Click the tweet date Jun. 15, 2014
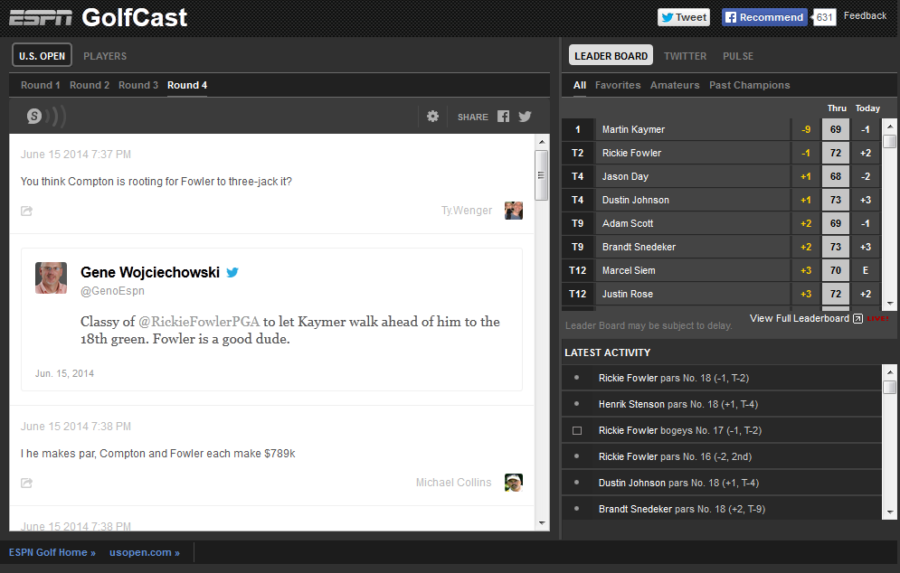Viewport: 900px width, 573px height. [x=64, y=373]
